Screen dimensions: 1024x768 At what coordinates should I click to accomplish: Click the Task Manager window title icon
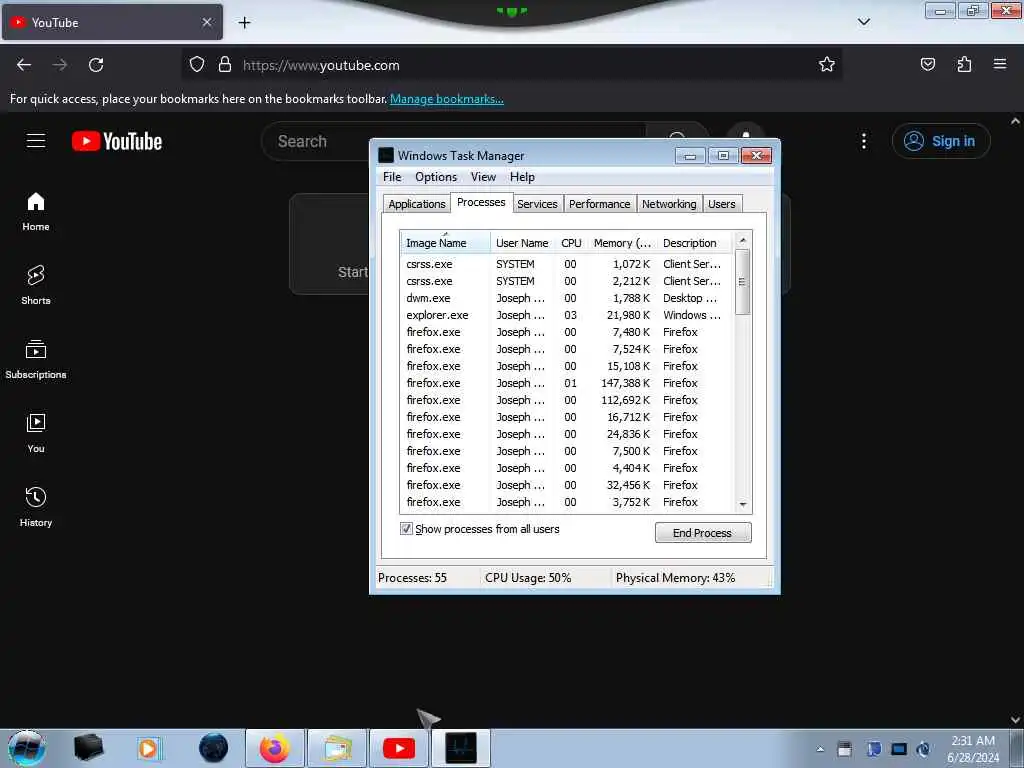386,155
